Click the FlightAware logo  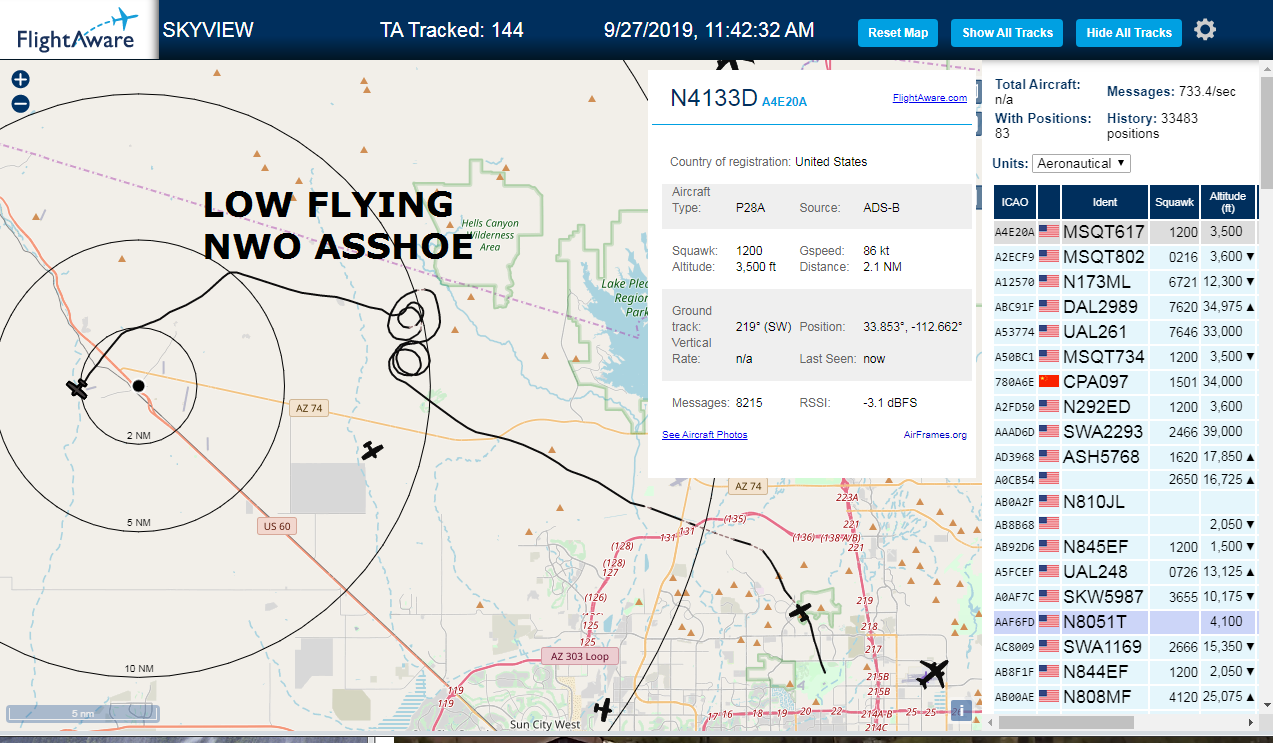coord(78,30)
